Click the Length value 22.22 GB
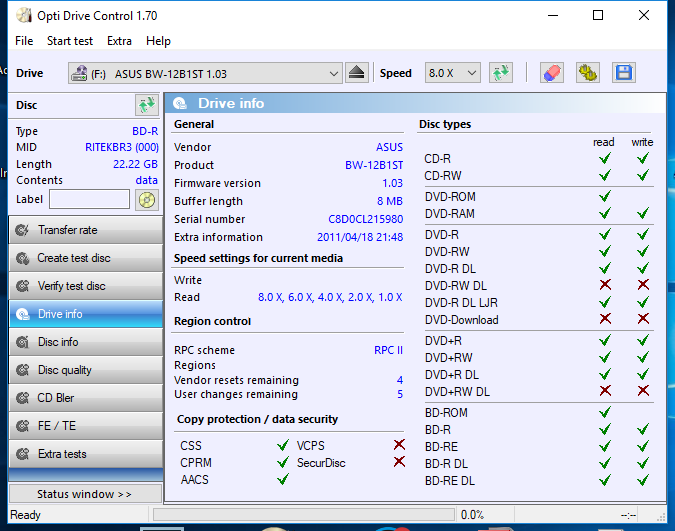This screenshot has width=675, height=531. (135, 164)
